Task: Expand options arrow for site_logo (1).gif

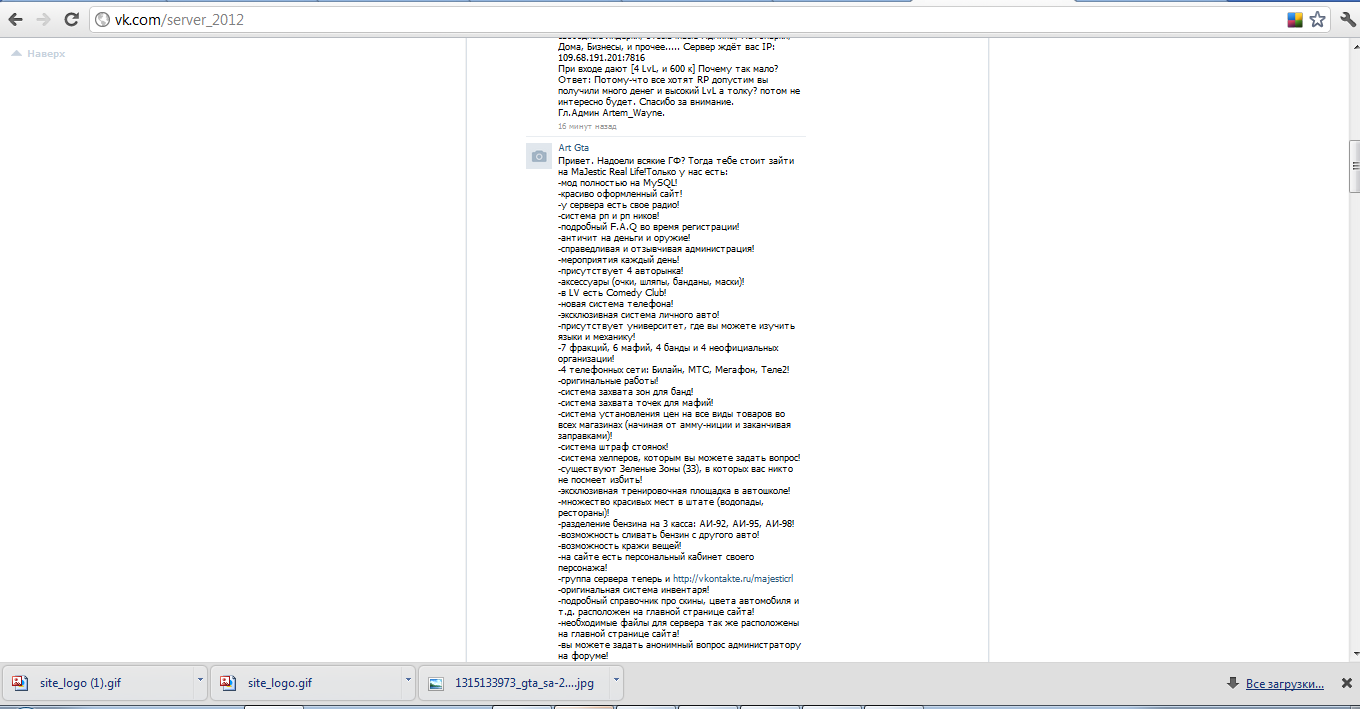Action: [200, 679]
